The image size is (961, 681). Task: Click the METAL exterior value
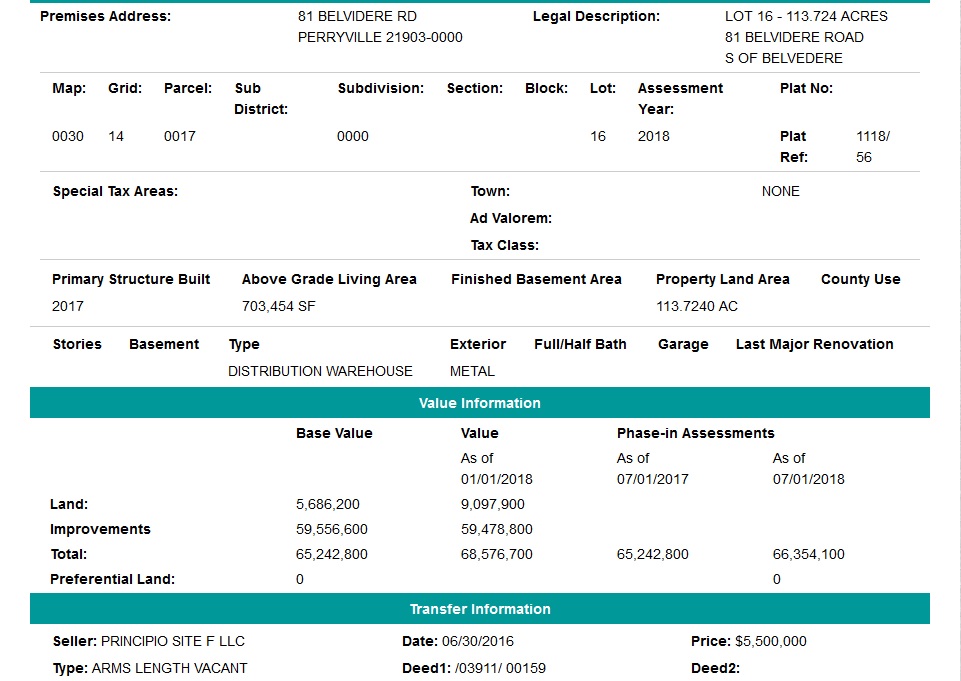click(472, 371)
